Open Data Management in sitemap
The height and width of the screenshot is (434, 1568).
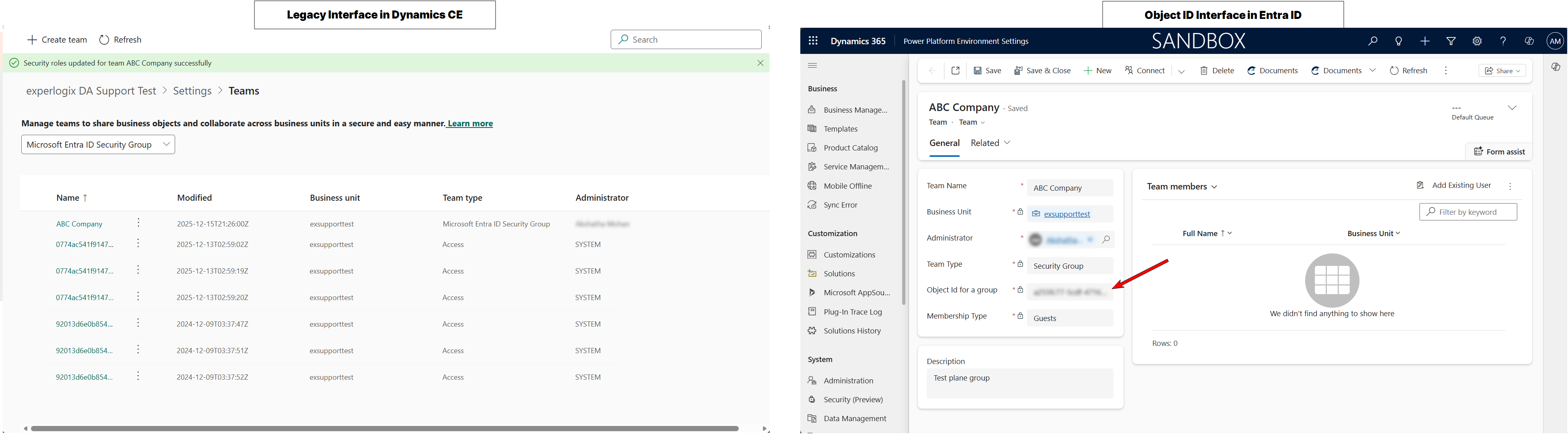coord(847,419)
